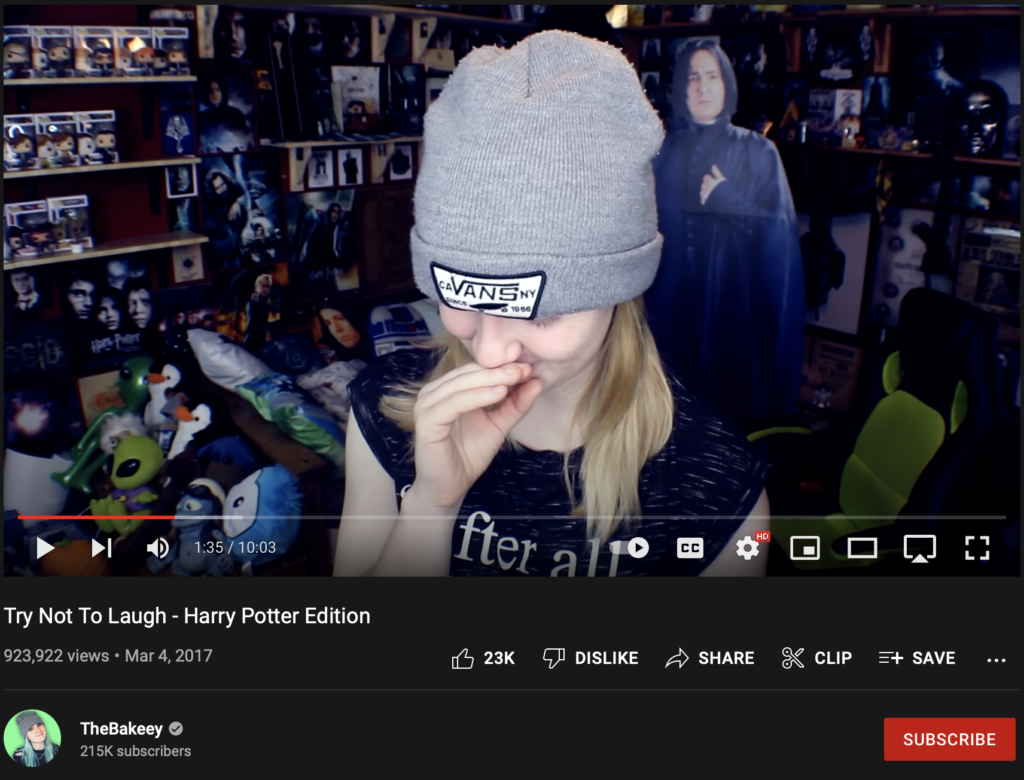The height and width of the screenshot is (780, 1024).
Task: Cast video via AirPlay icon
Action: coord(920,548)
